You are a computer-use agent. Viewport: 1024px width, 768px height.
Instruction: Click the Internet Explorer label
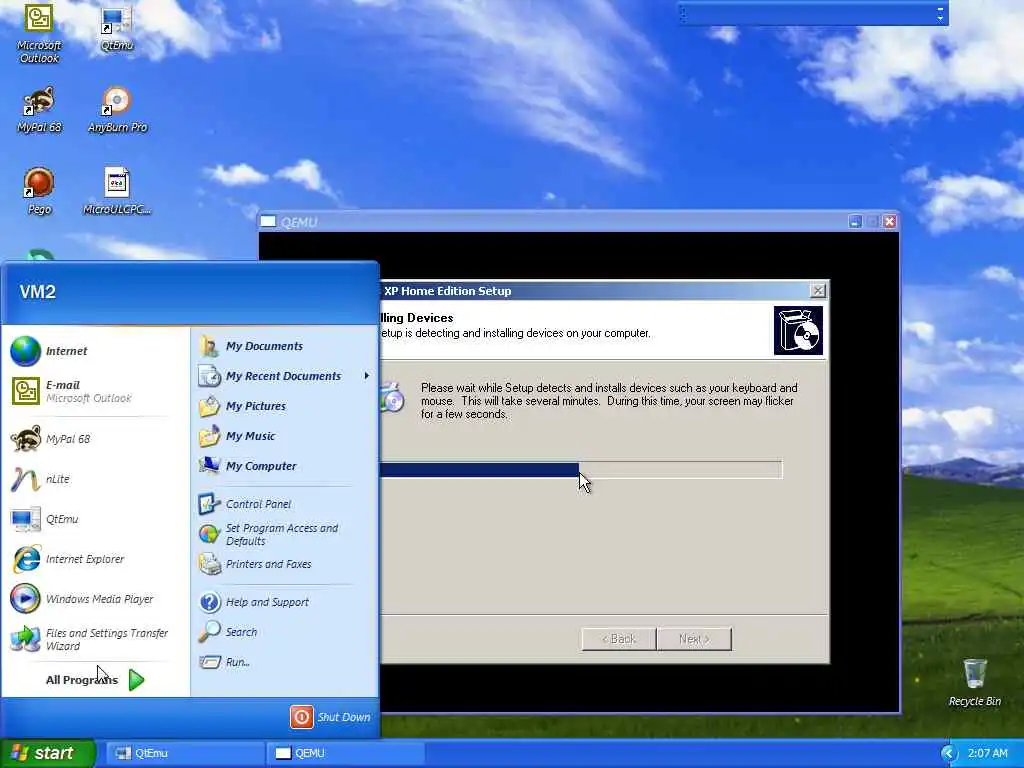coord(85,559)
